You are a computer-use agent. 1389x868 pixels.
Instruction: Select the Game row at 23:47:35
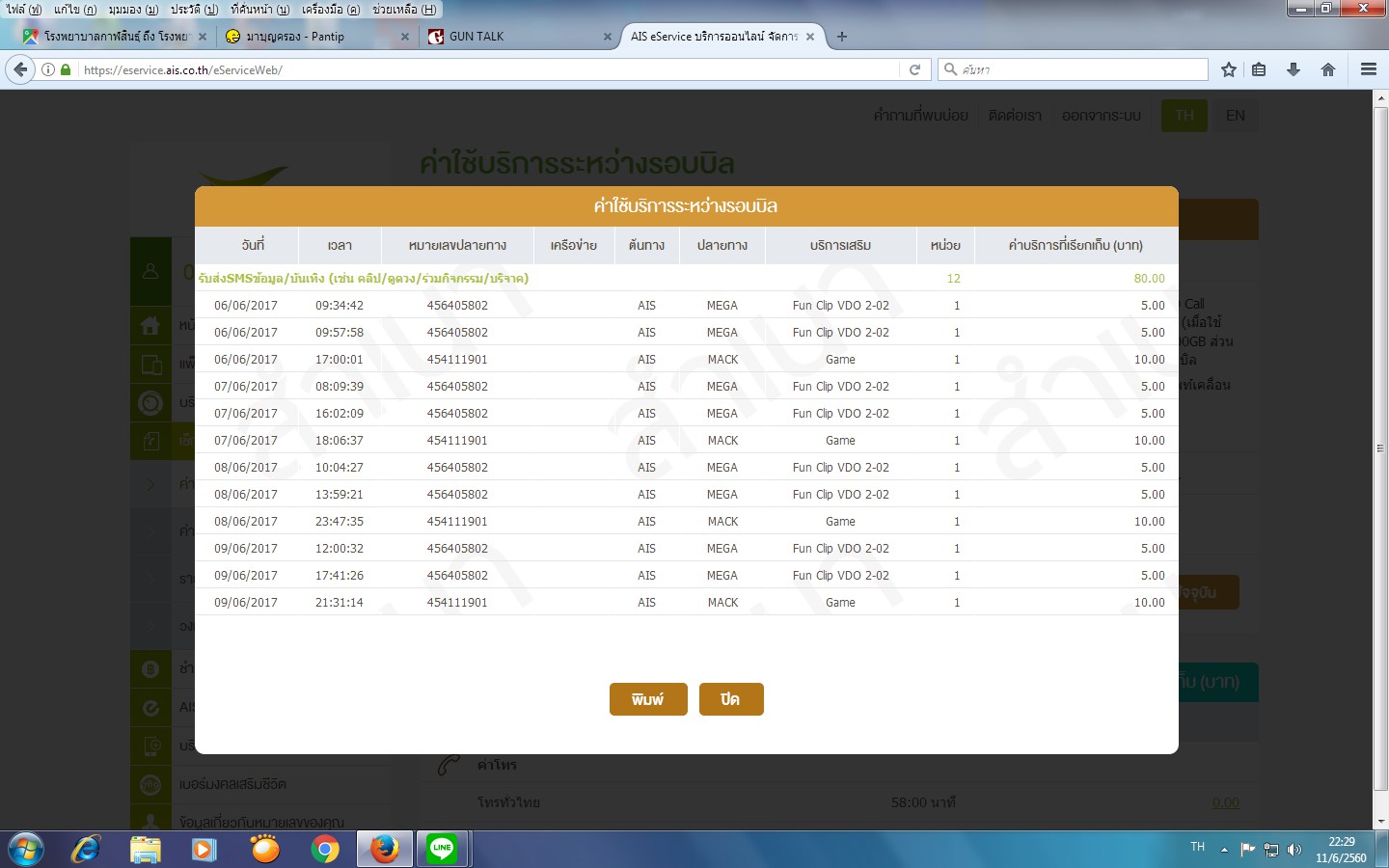pos(687,521)
